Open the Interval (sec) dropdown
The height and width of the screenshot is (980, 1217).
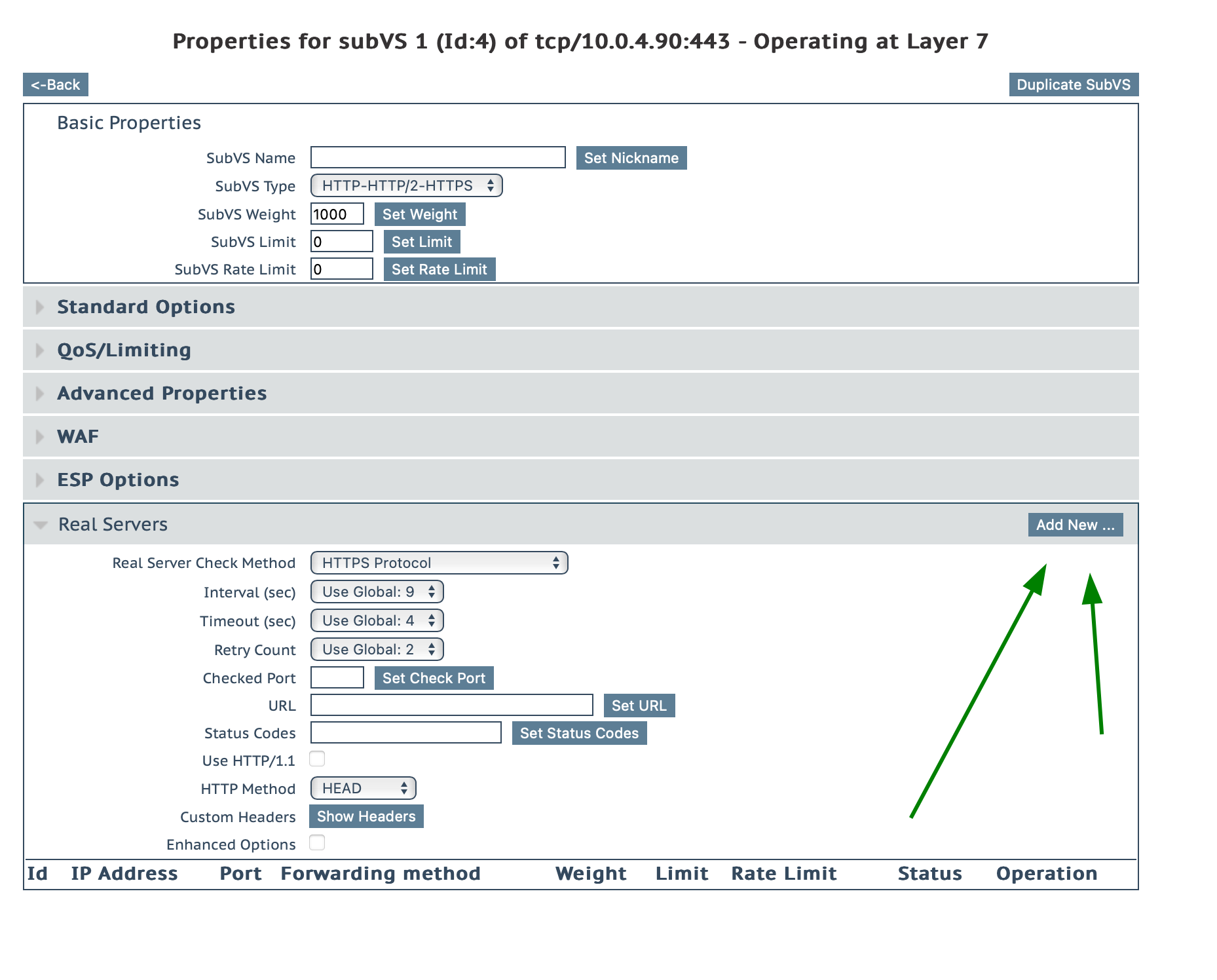(377, 592)
